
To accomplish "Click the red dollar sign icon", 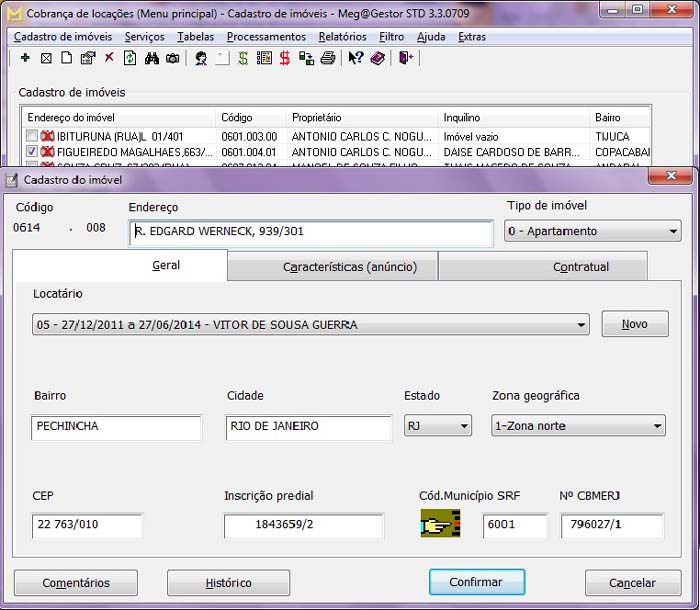I will 285,59.
